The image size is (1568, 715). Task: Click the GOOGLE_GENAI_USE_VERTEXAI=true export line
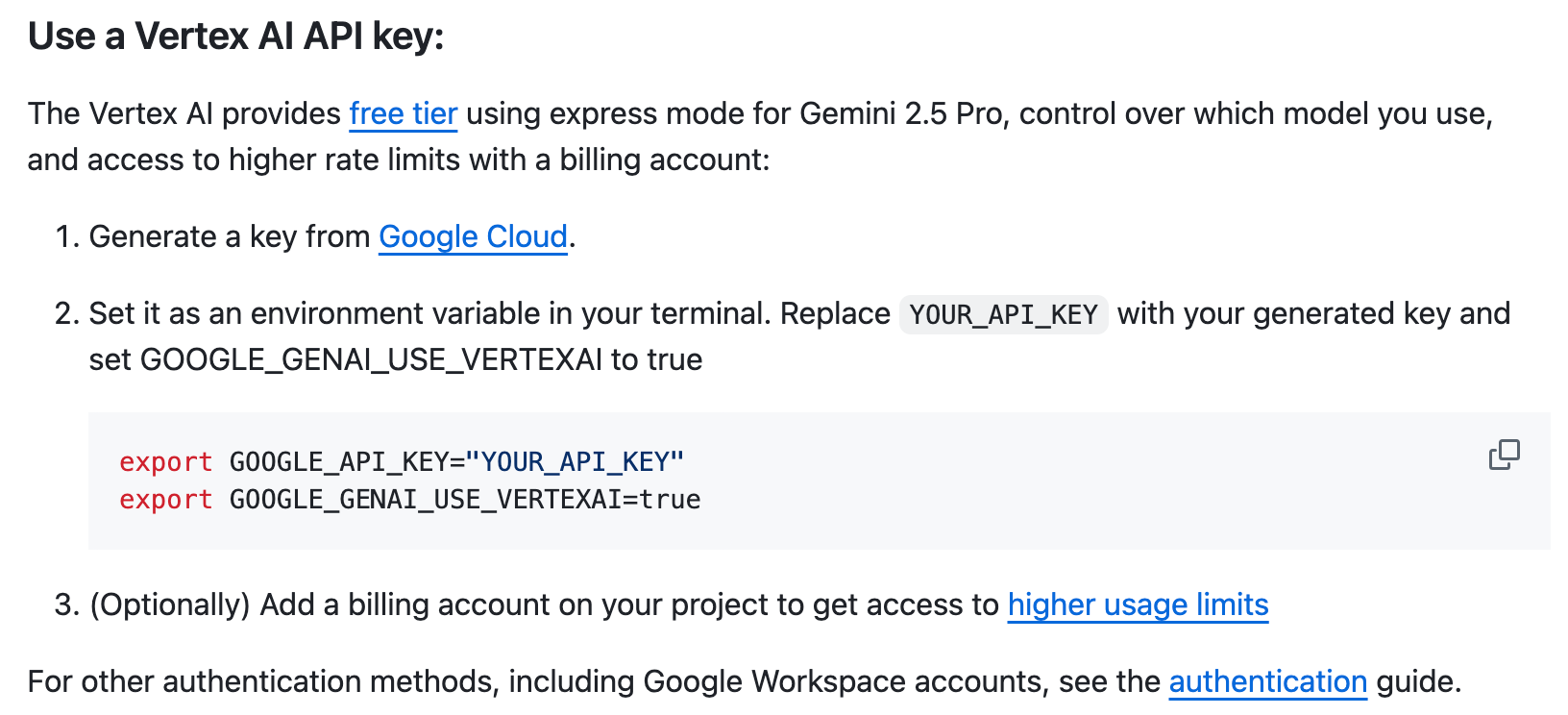pos(410,500)
